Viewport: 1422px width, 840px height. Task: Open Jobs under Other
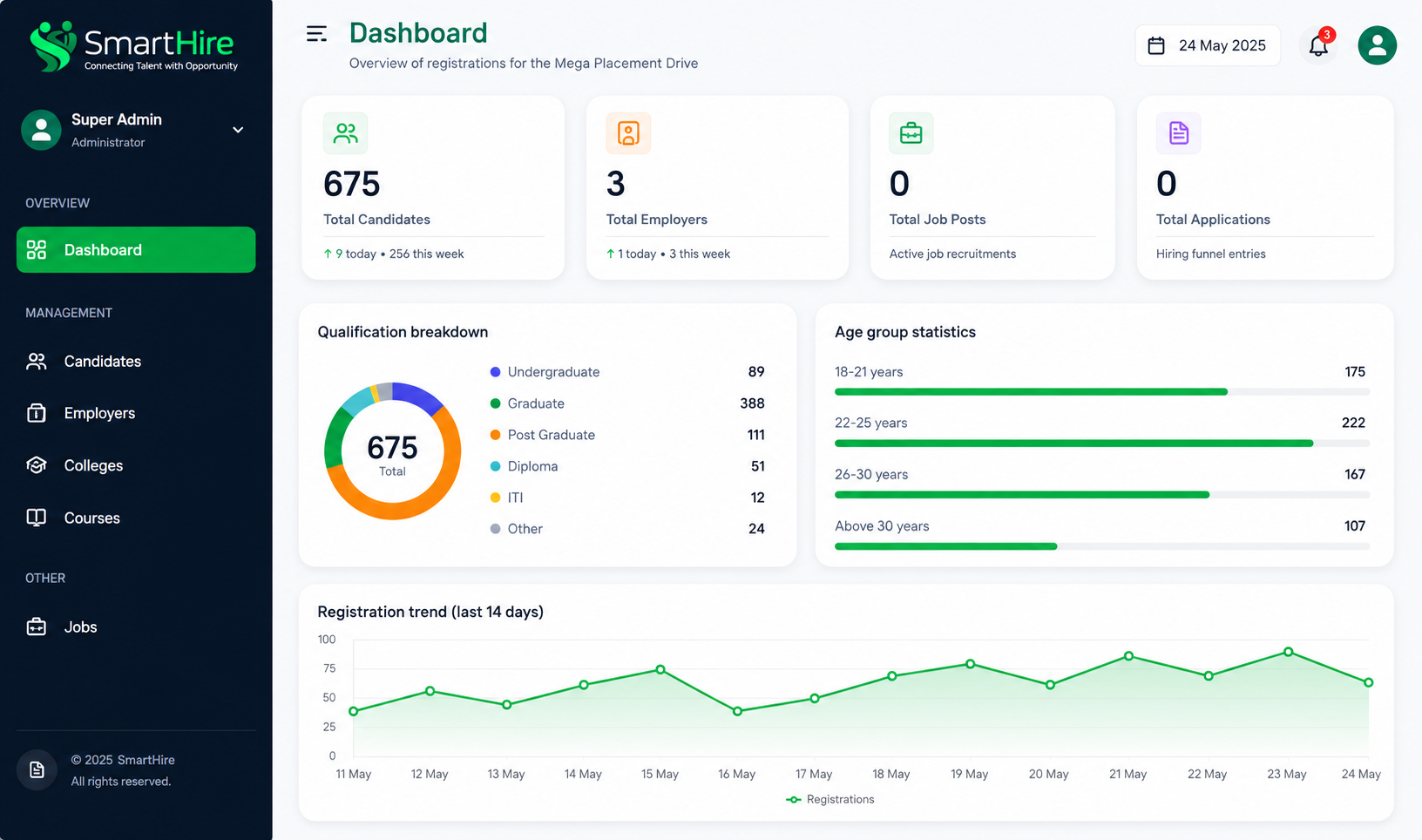click(x=136, y=627)
